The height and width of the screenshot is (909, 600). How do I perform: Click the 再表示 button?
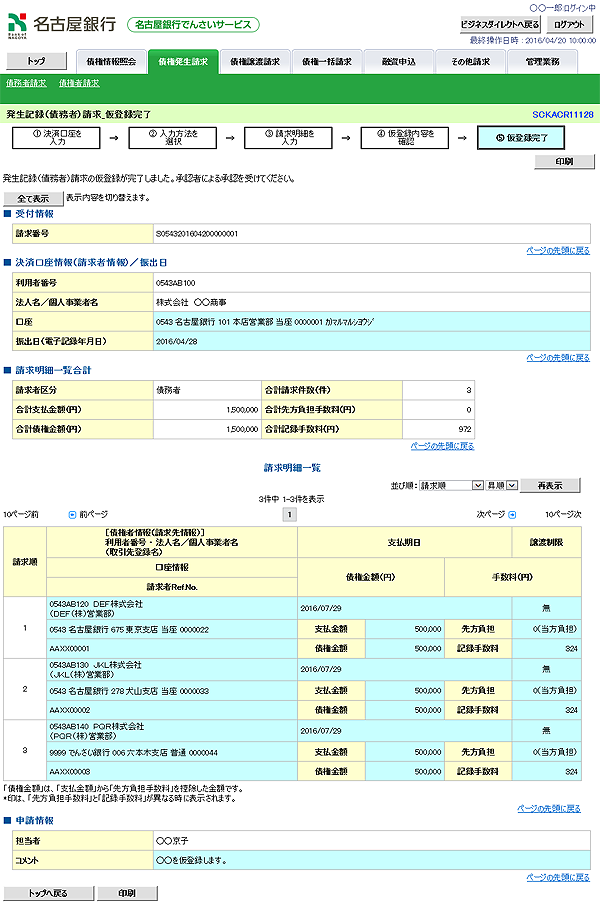click(550, 485)
